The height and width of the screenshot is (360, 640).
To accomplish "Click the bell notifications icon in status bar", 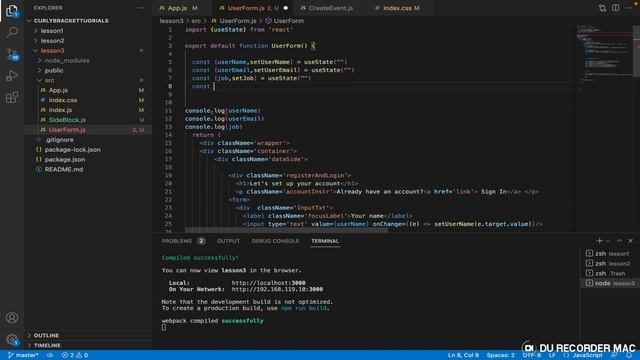I will tap(629, 356).
